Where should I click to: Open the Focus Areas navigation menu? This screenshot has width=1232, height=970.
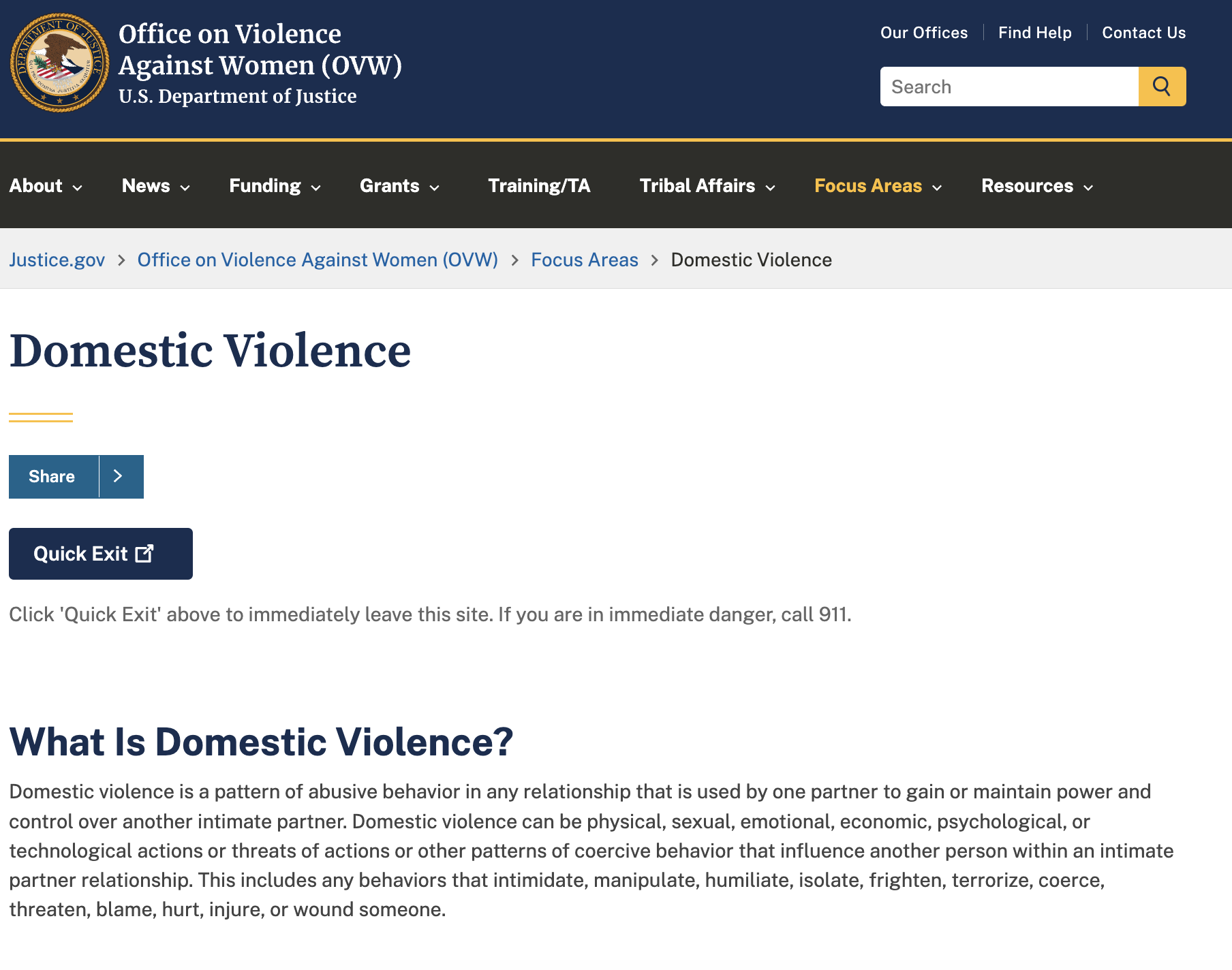click(878, 186)
